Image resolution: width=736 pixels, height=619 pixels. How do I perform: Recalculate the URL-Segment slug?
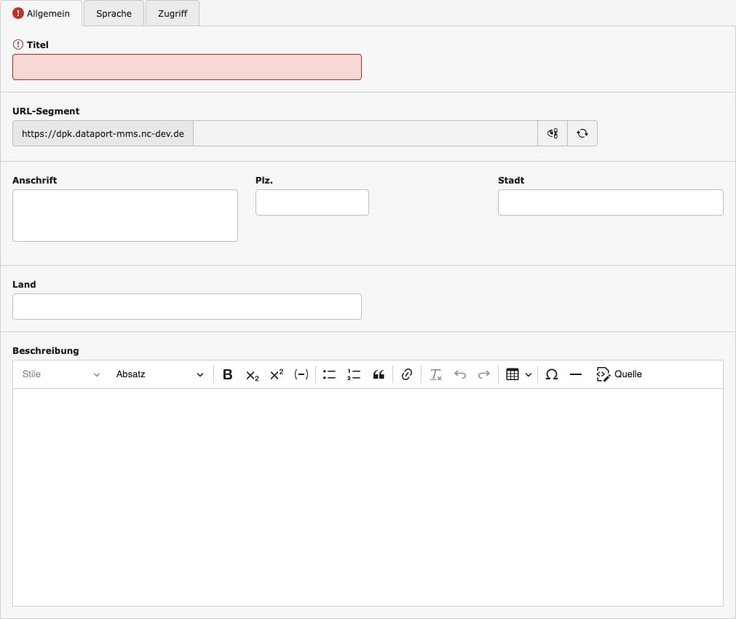(582, 133)
